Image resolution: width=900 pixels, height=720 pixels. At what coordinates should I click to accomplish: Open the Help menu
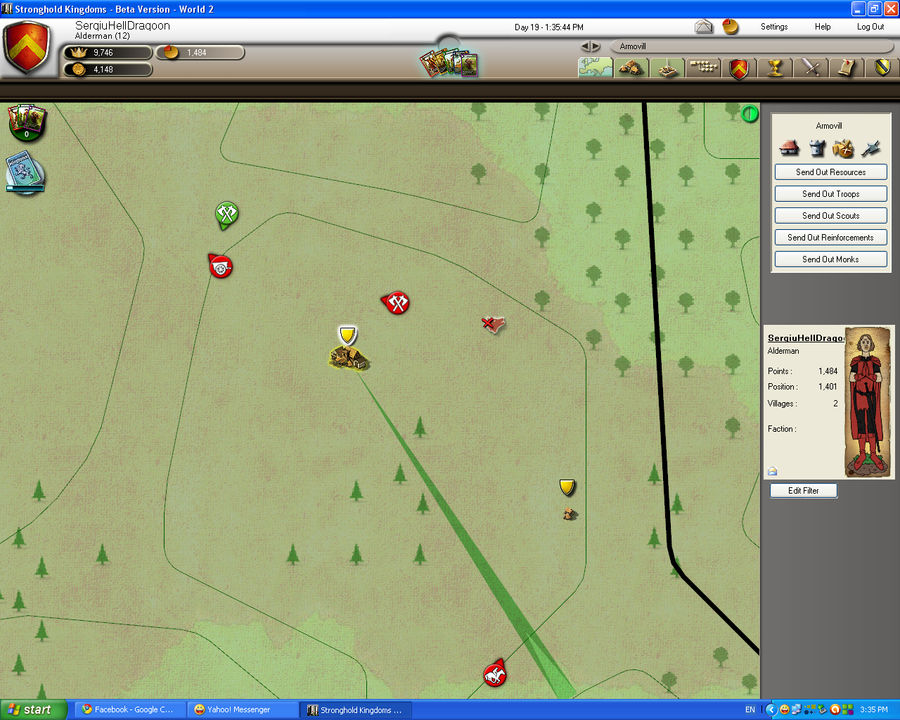click(x=823, y=26)
